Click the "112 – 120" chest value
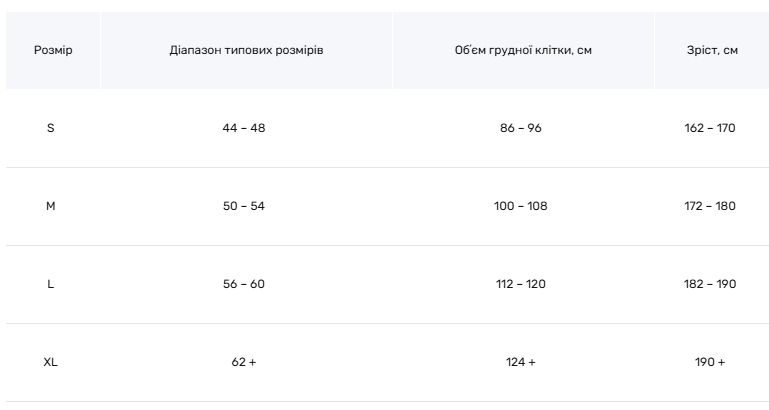 [x=521, y=284]
